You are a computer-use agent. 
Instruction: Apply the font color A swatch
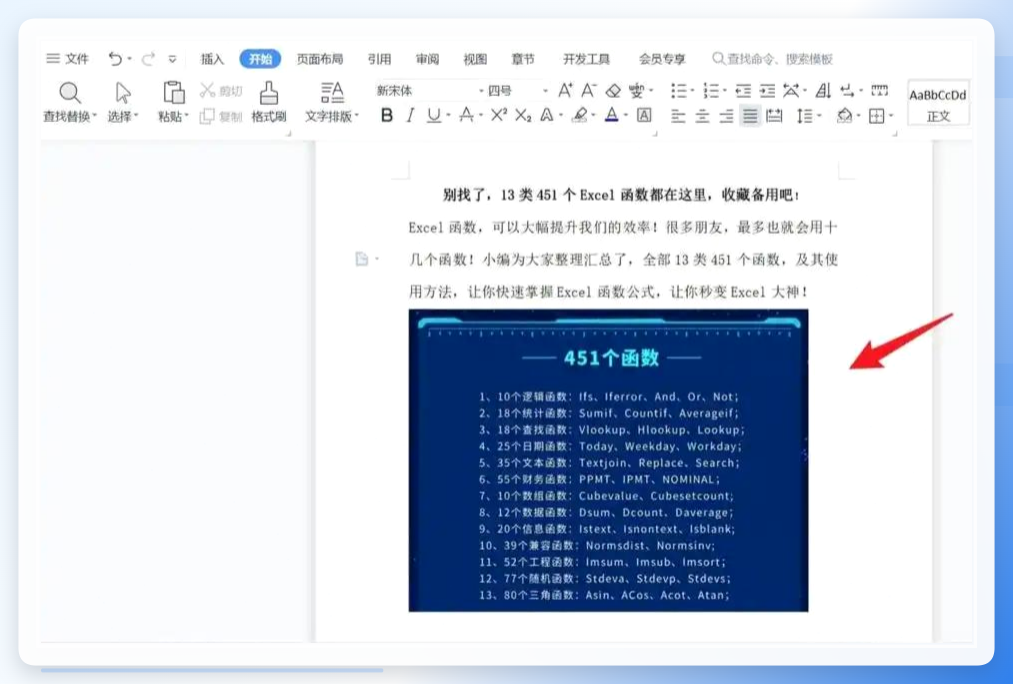pos(611,116)
